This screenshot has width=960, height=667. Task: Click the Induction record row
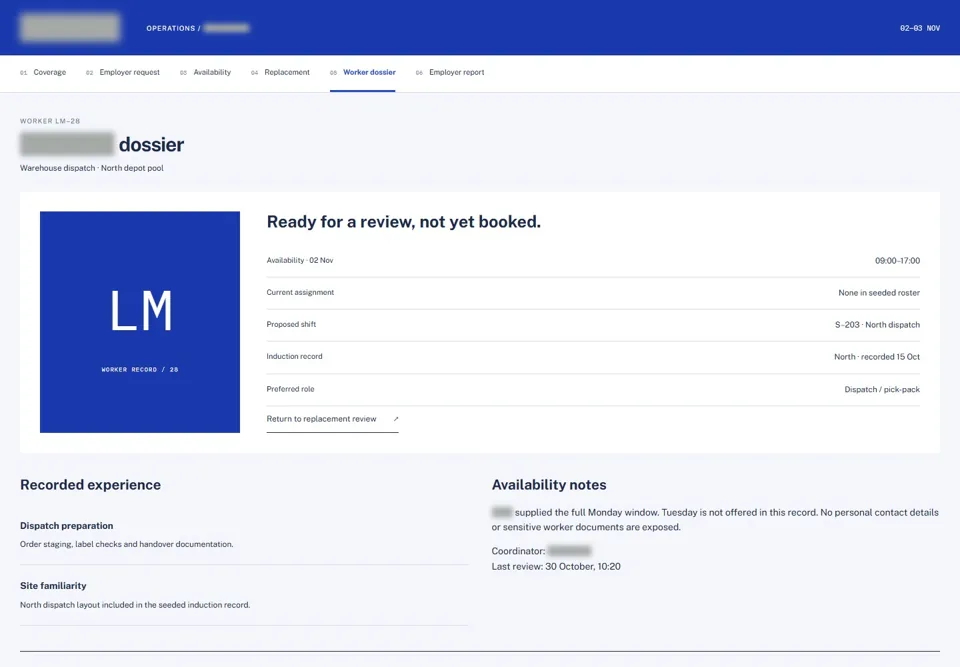(x=593, y=356)
